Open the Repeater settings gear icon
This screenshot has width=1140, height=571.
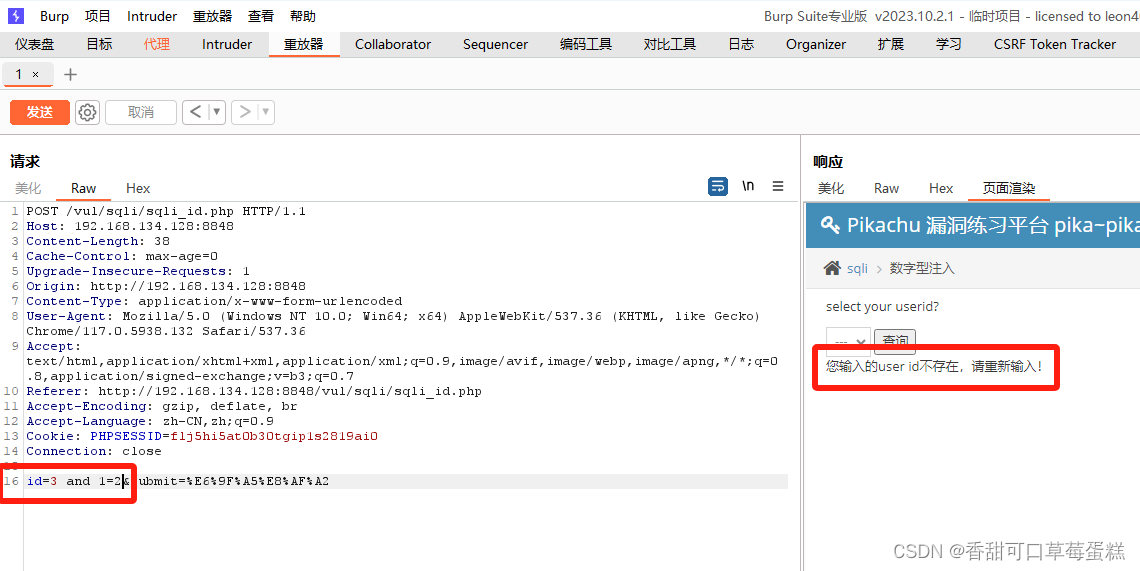pyautogui.click(x=87, y=112)
